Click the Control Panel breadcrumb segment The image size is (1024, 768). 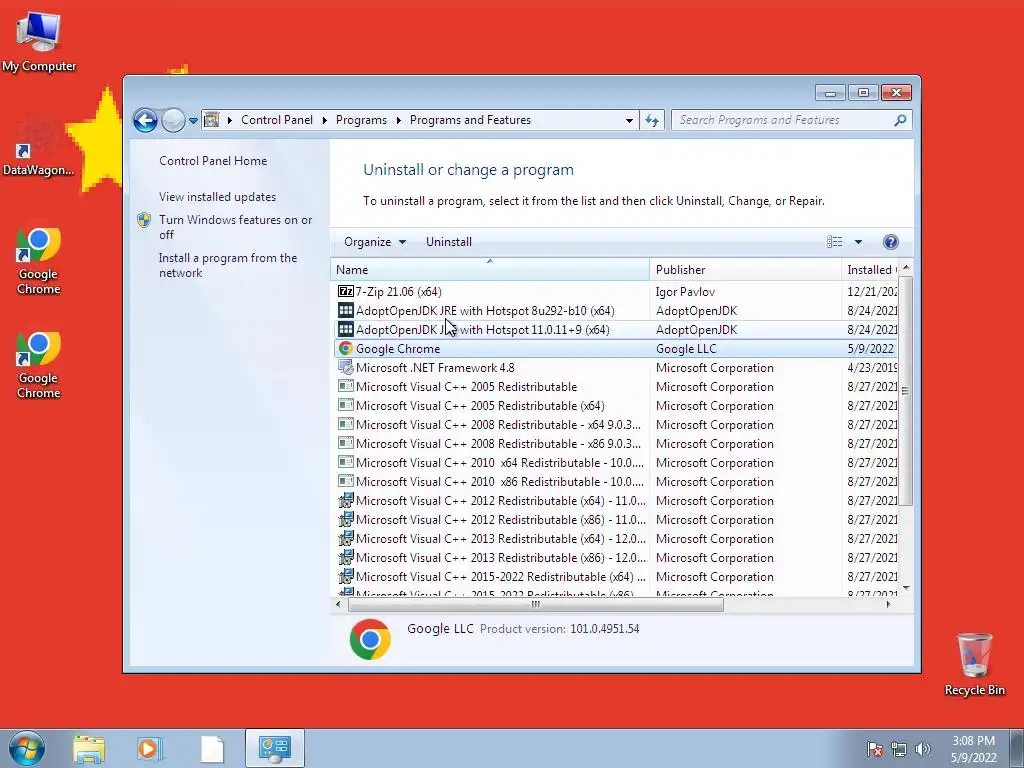pos(277,120)
